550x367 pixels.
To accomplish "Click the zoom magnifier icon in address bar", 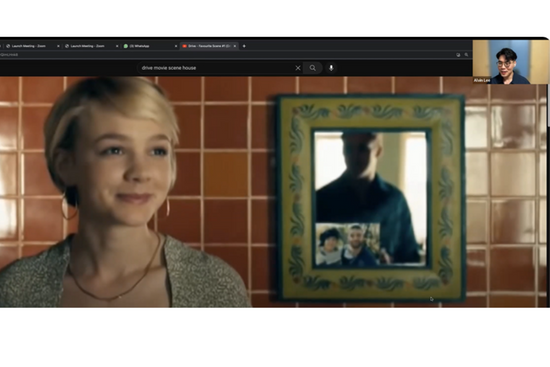I will pyautogui.click(x=466, y=55).
